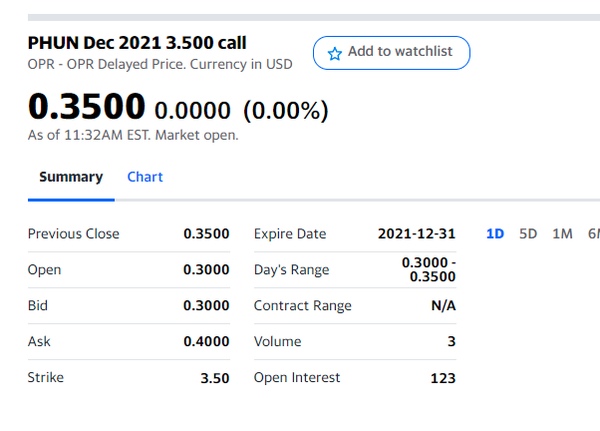Switch to the Chart tab
The height and width of the screenshot is (431, 600).
pos(145,177)
